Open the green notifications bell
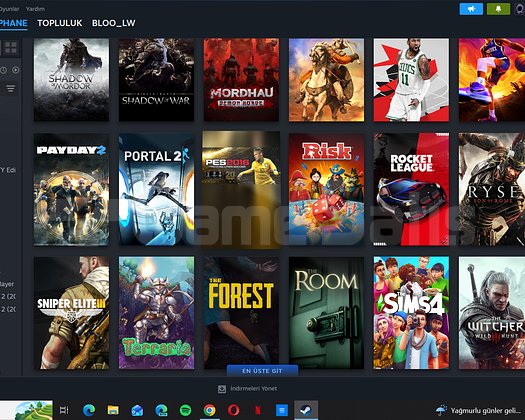 pos(499,9)
